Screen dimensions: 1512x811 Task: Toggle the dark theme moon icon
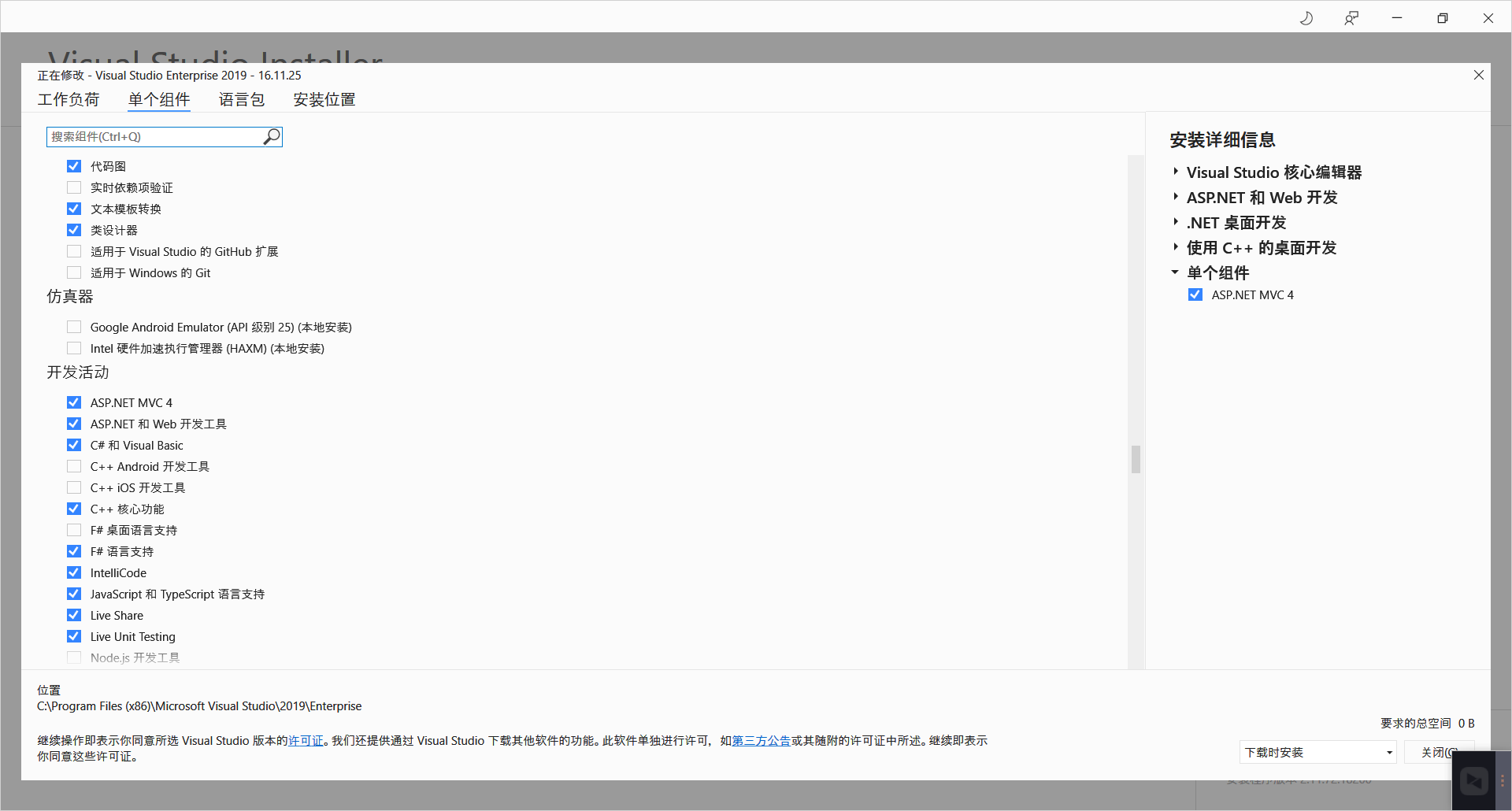point(1306,18)
